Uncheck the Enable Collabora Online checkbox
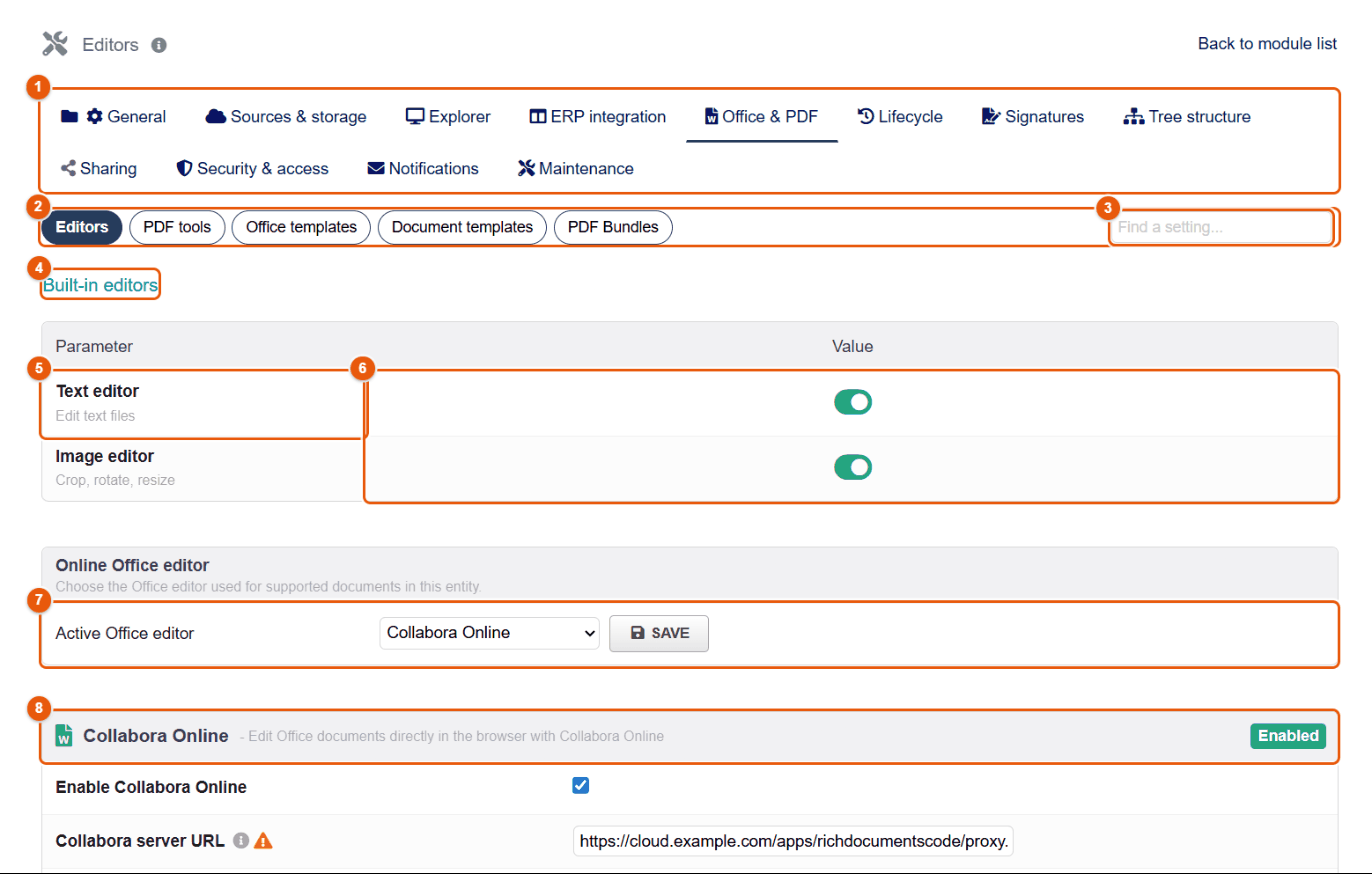This screenshot has width=1372, height=874. 581,786
